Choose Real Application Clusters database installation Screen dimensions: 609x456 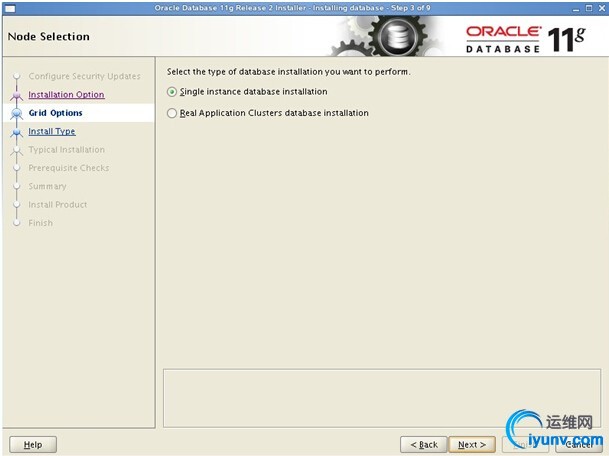tap(172, 113)
